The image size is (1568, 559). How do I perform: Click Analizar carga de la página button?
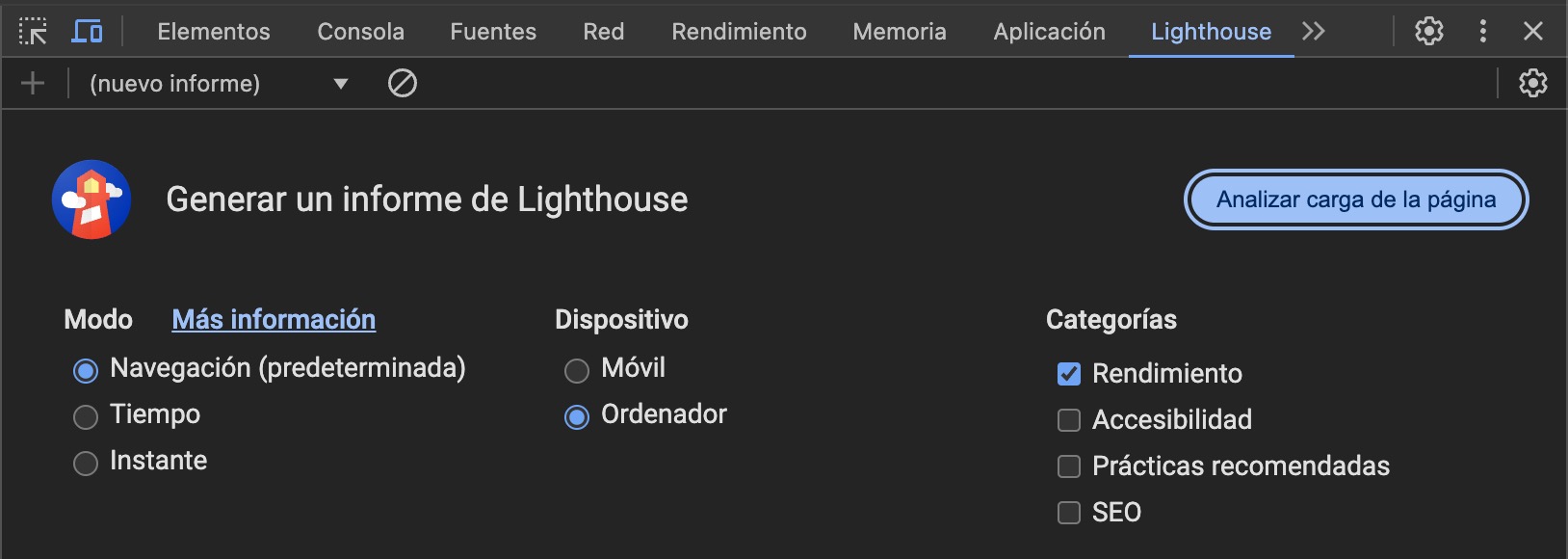click(1355, 200)
